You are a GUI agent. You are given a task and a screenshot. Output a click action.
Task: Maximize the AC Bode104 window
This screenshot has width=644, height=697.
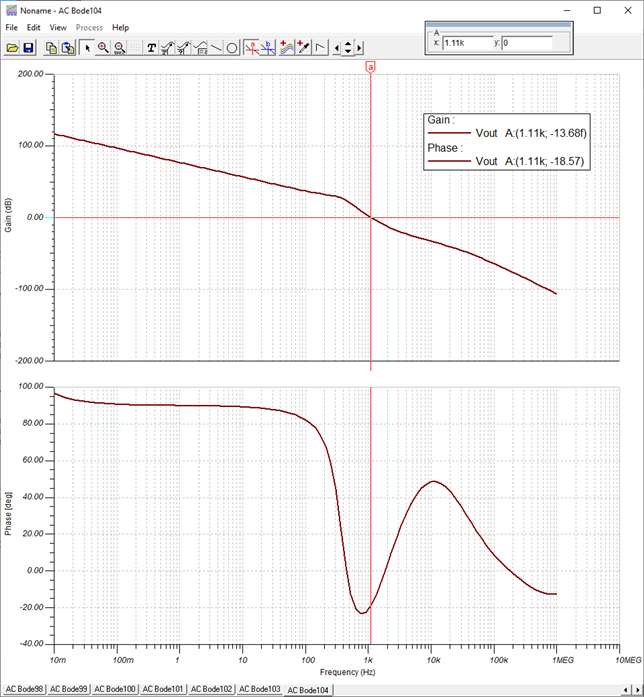(597, 10)
